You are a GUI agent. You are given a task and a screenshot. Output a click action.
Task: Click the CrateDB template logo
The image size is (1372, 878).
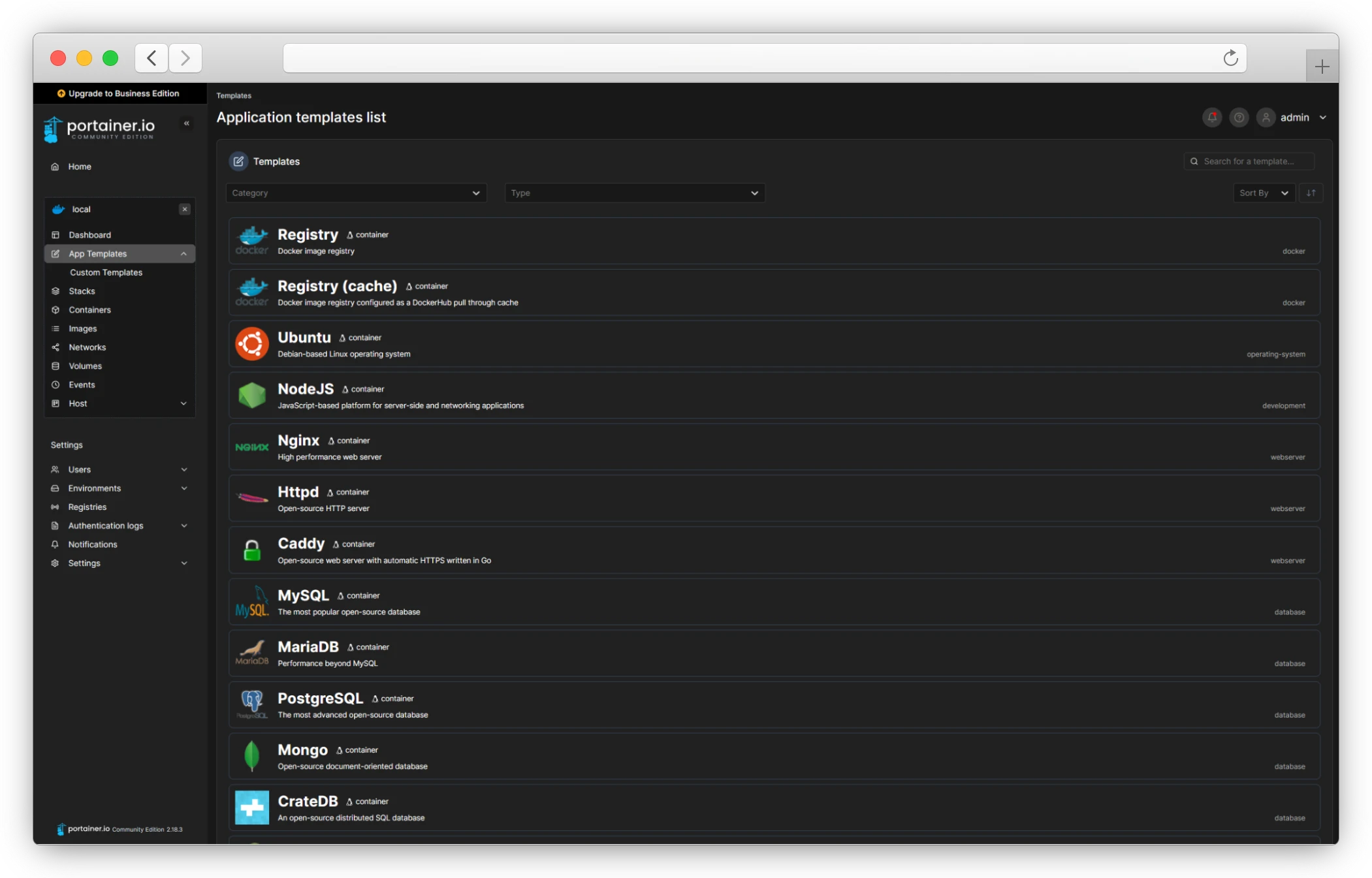pyautogui.click(x=252, y=807)
